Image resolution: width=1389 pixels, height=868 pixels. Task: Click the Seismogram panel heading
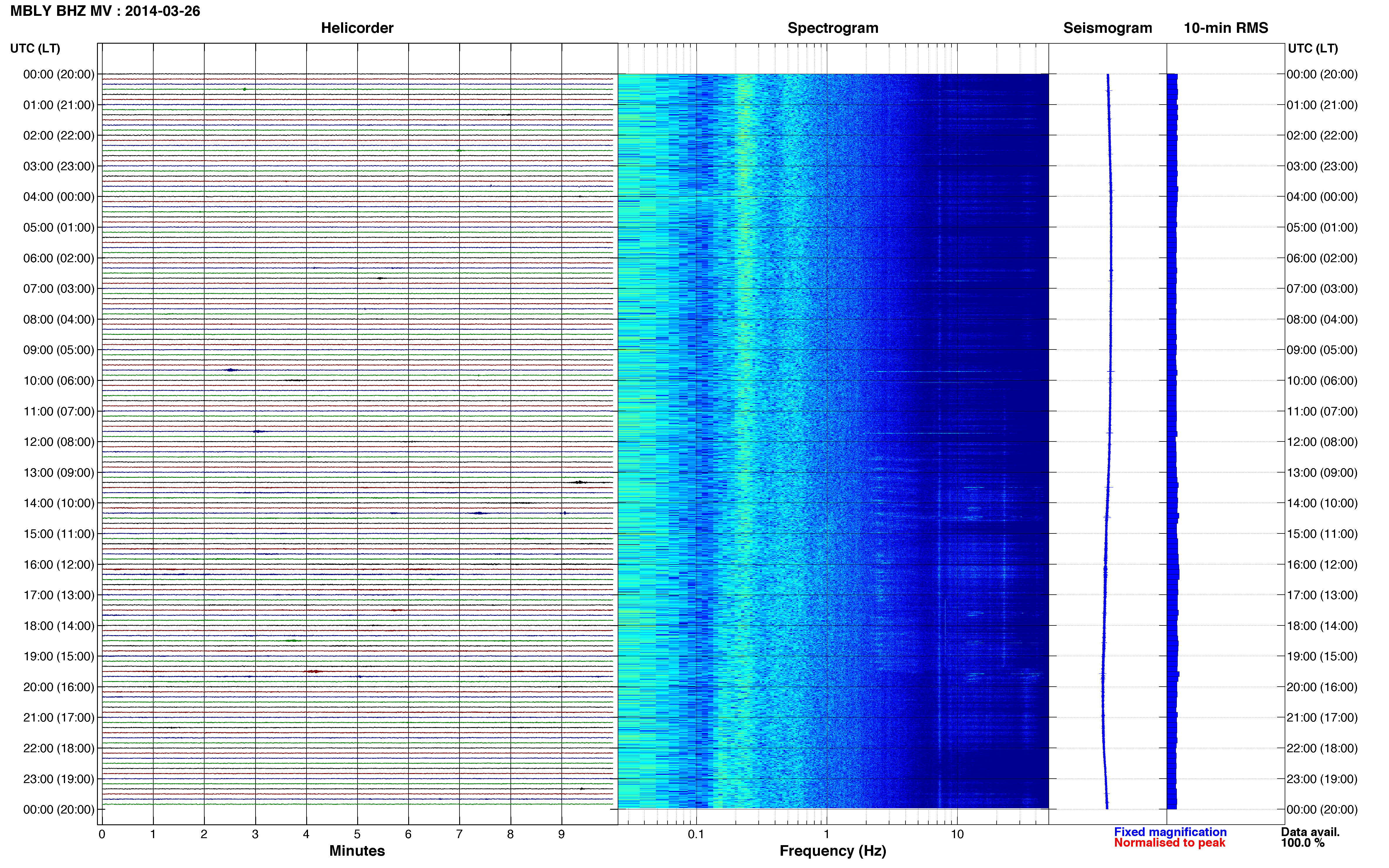click(x=1108, y=28)
